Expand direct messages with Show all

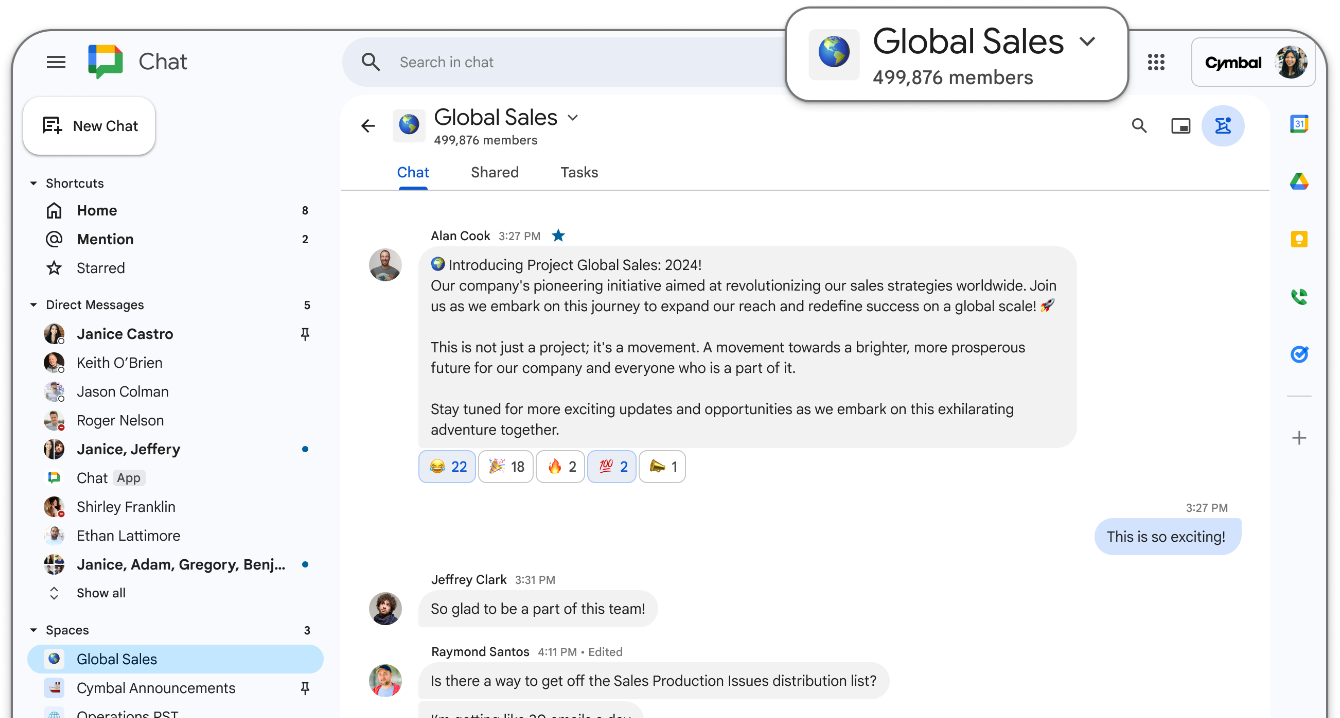(x=100, y=593)
